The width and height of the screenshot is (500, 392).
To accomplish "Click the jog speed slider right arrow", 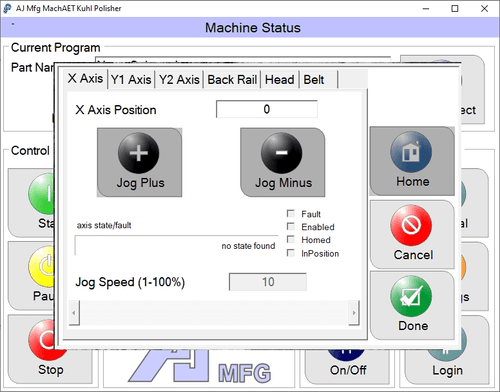I will [x=354, y=313].
